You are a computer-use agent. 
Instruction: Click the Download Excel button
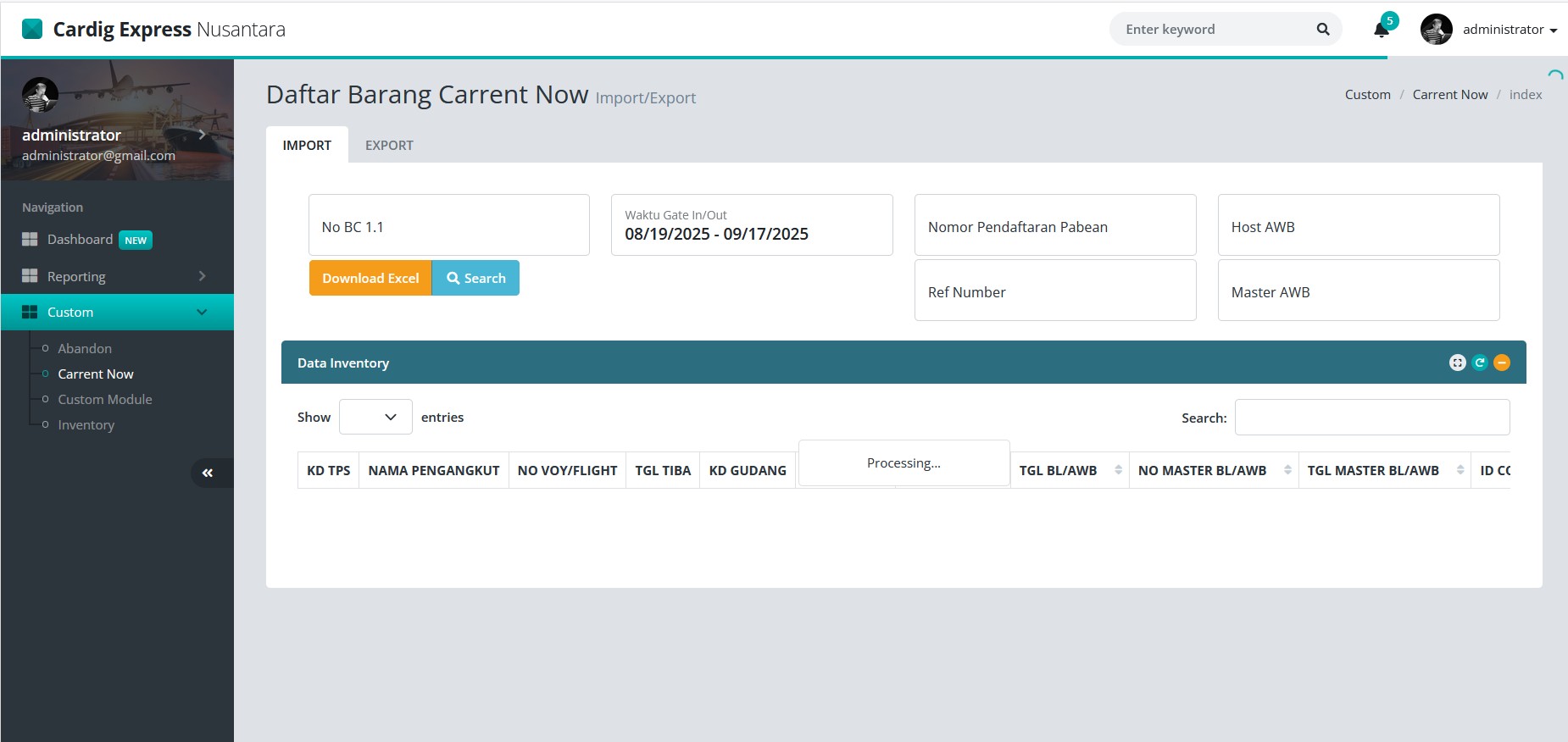point(370,278)
